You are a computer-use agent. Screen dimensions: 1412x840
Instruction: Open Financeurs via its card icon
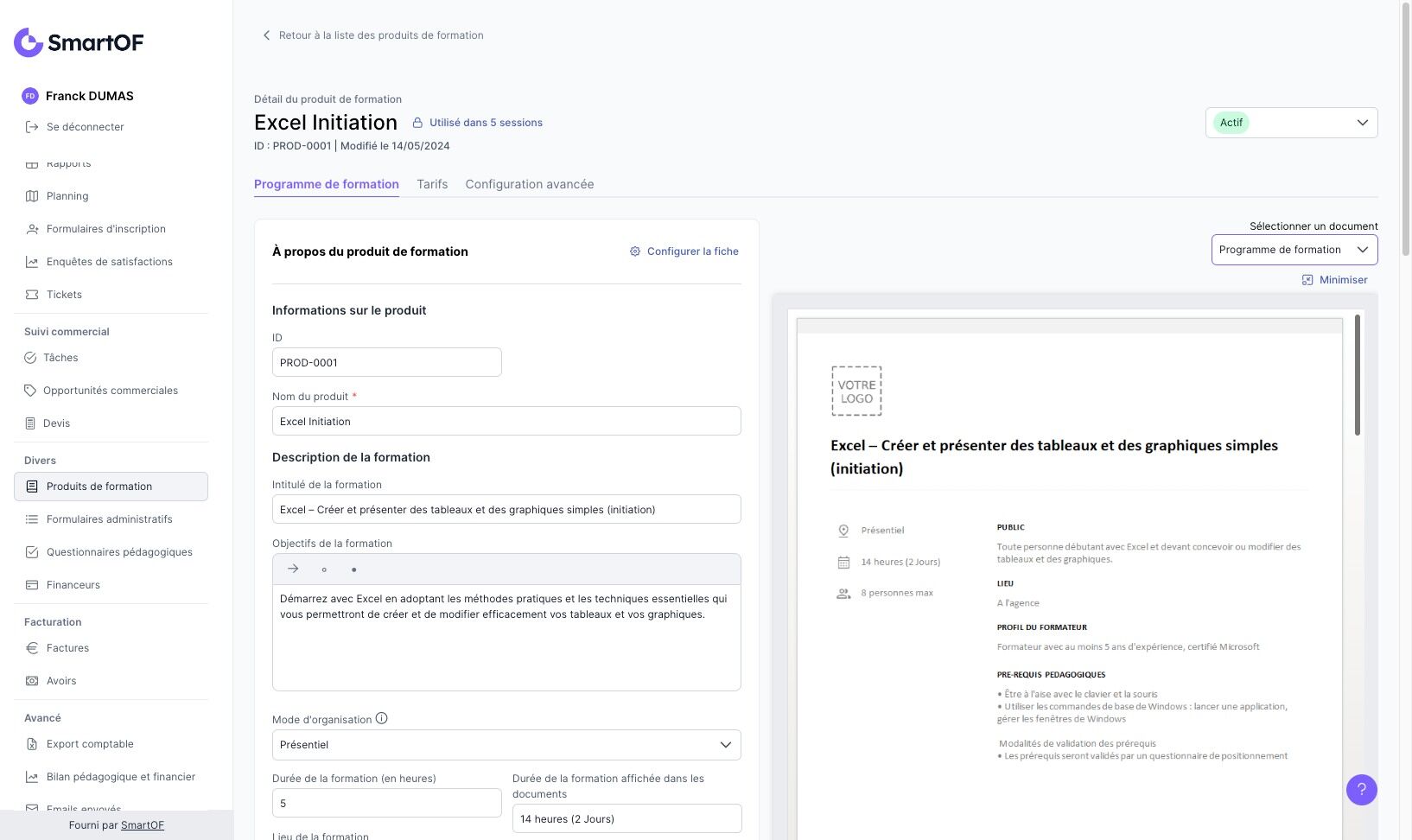(32, 585)
